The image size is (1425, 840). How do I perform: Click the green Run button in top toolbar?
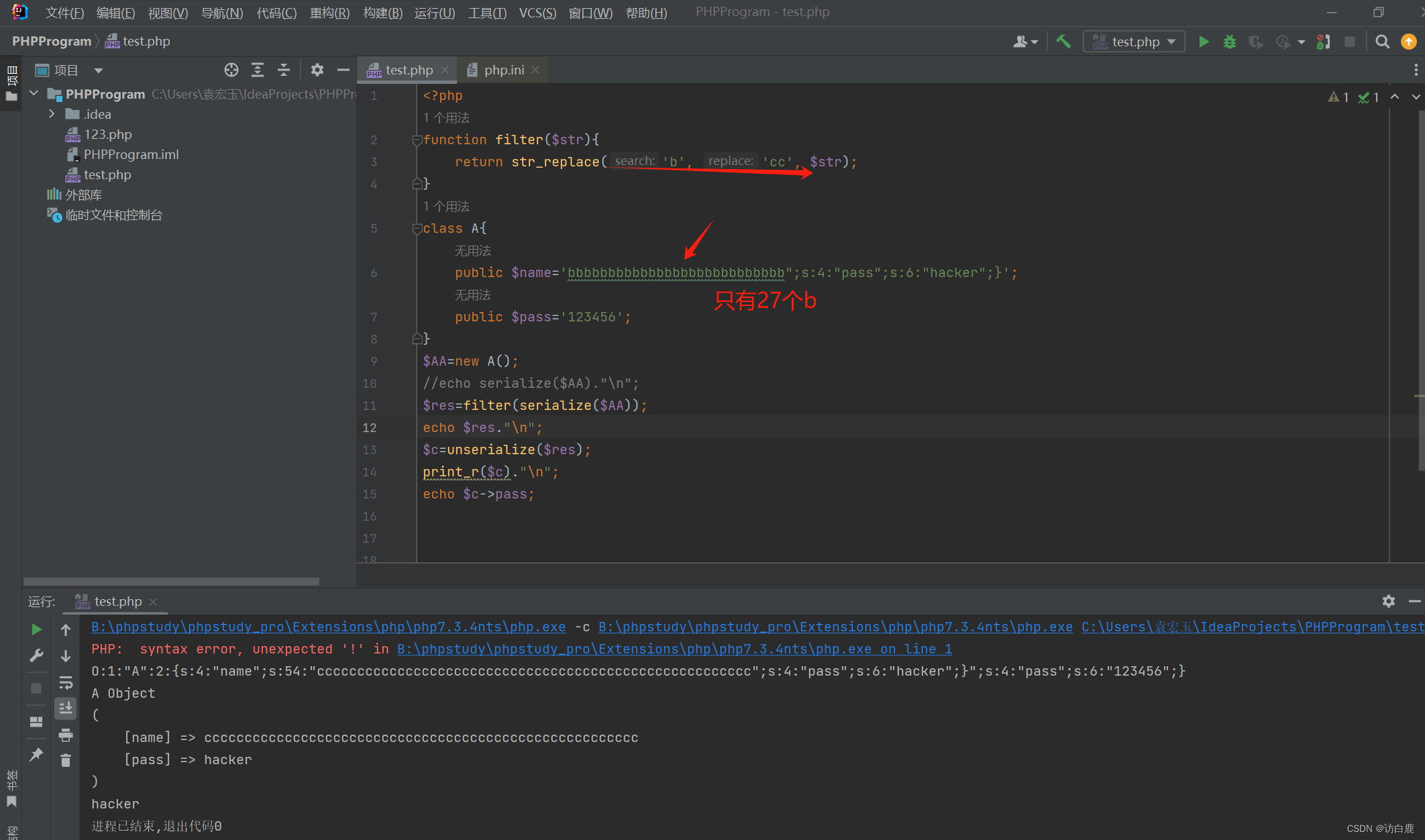pos(1204,42)
